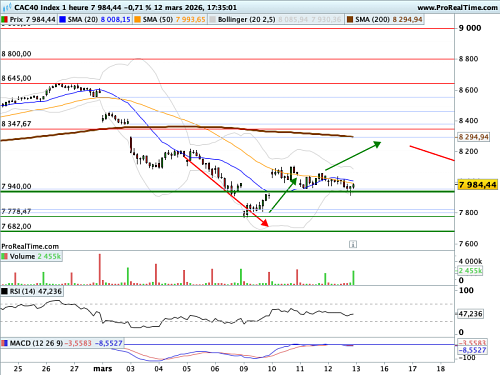500x375 pixels.
Task: Click the 8 645,00 resistance level label
Action: tap(16, 78)
